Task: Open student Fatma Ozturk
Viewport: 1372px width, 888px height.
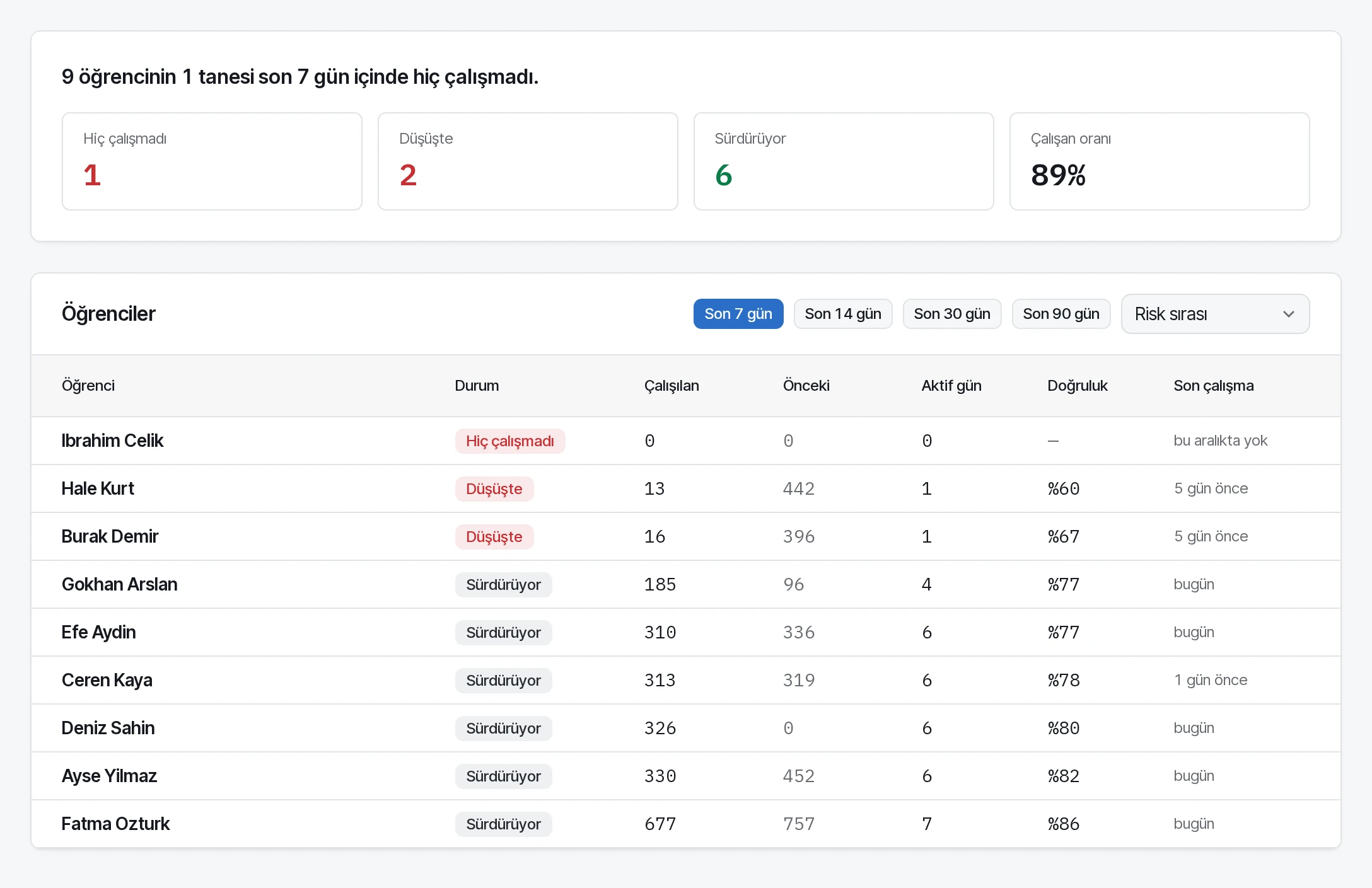Action: [x=115, y=824]
